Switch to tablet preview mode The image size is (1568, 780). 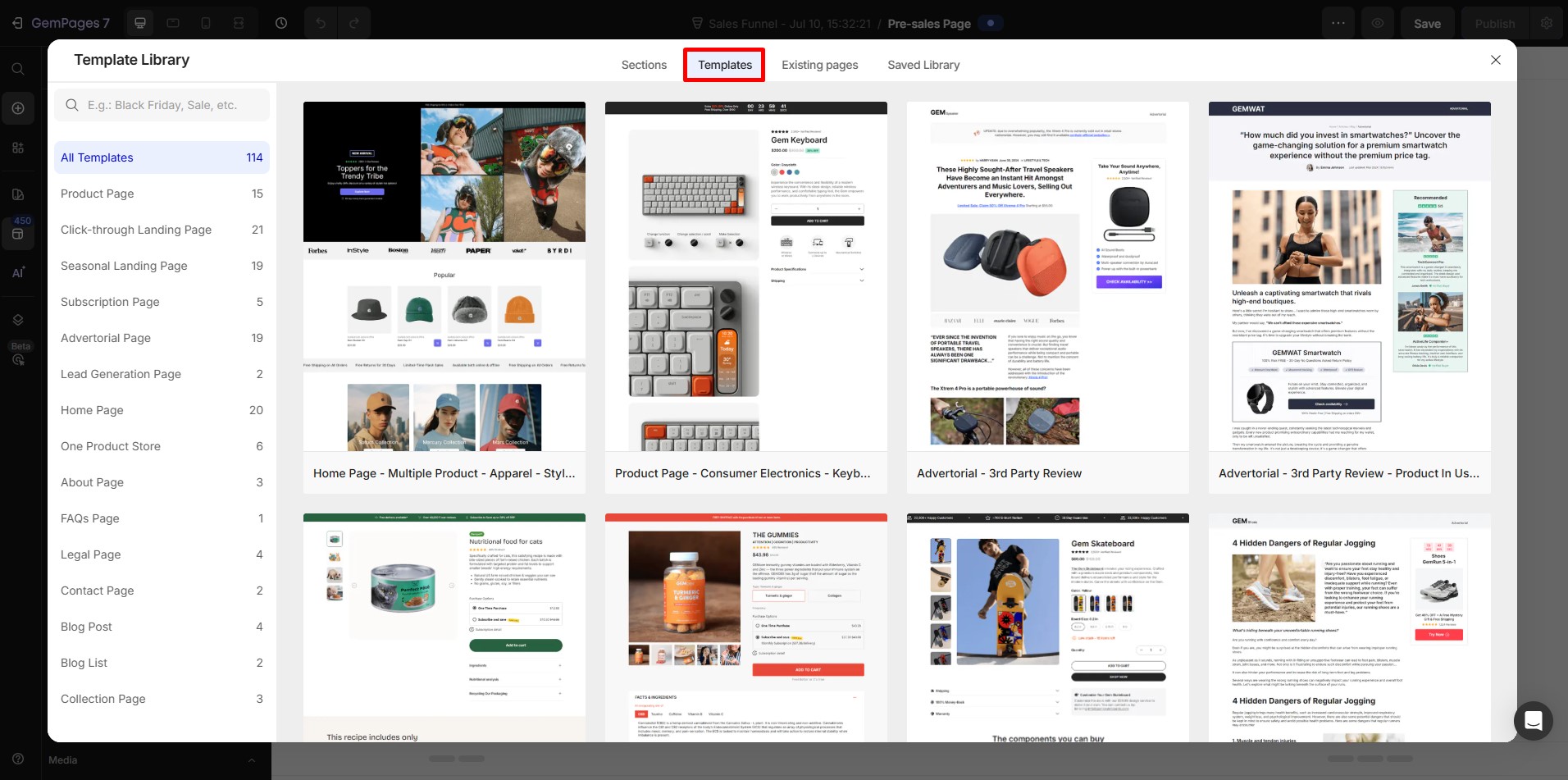[173, 23]
